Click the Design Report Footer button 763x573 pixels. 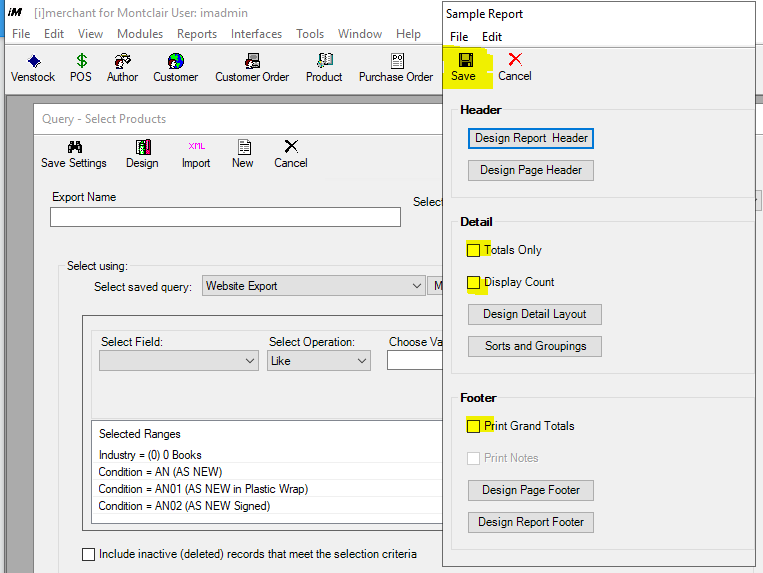531,522
